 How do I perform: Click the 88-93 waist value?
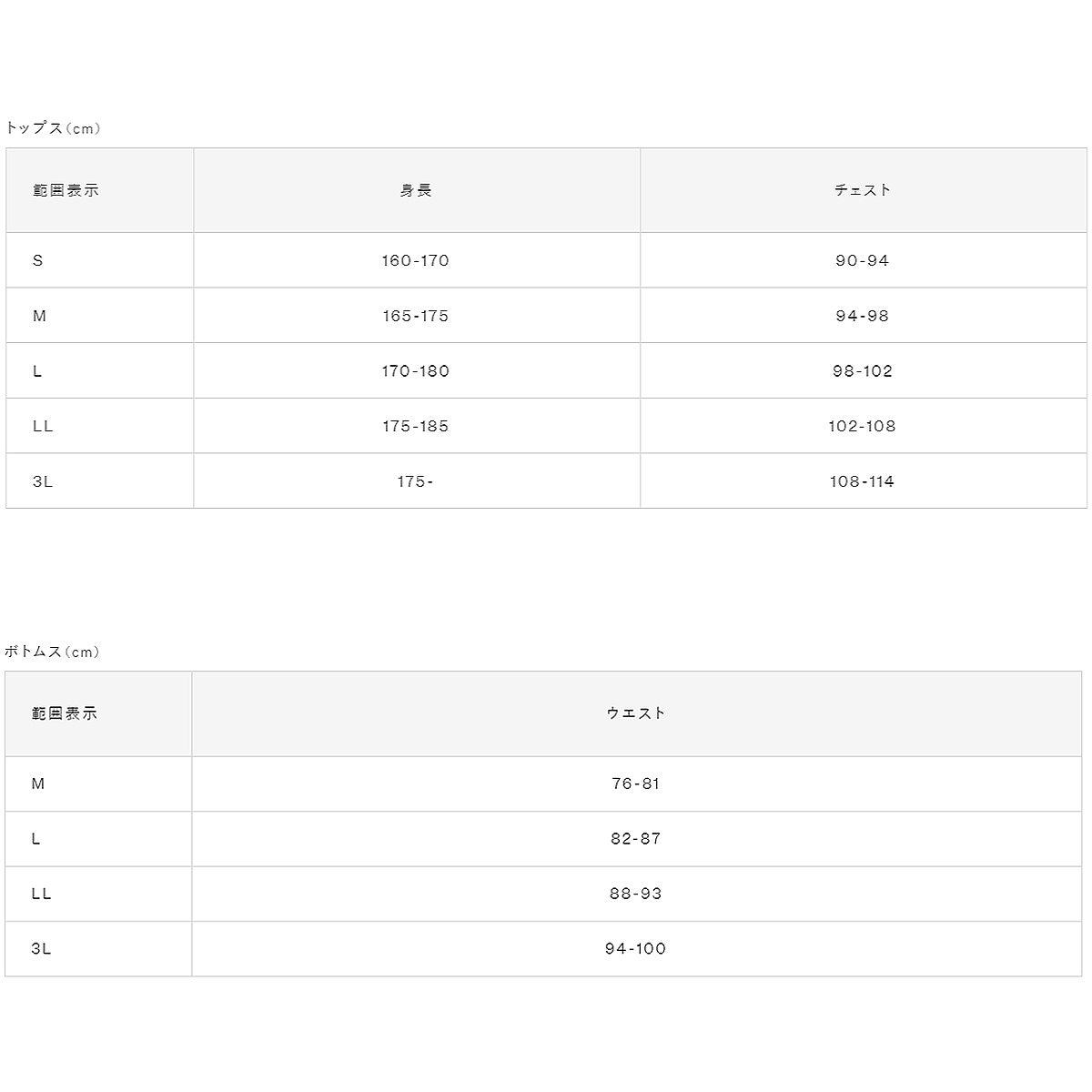click(x=636, y=894)
